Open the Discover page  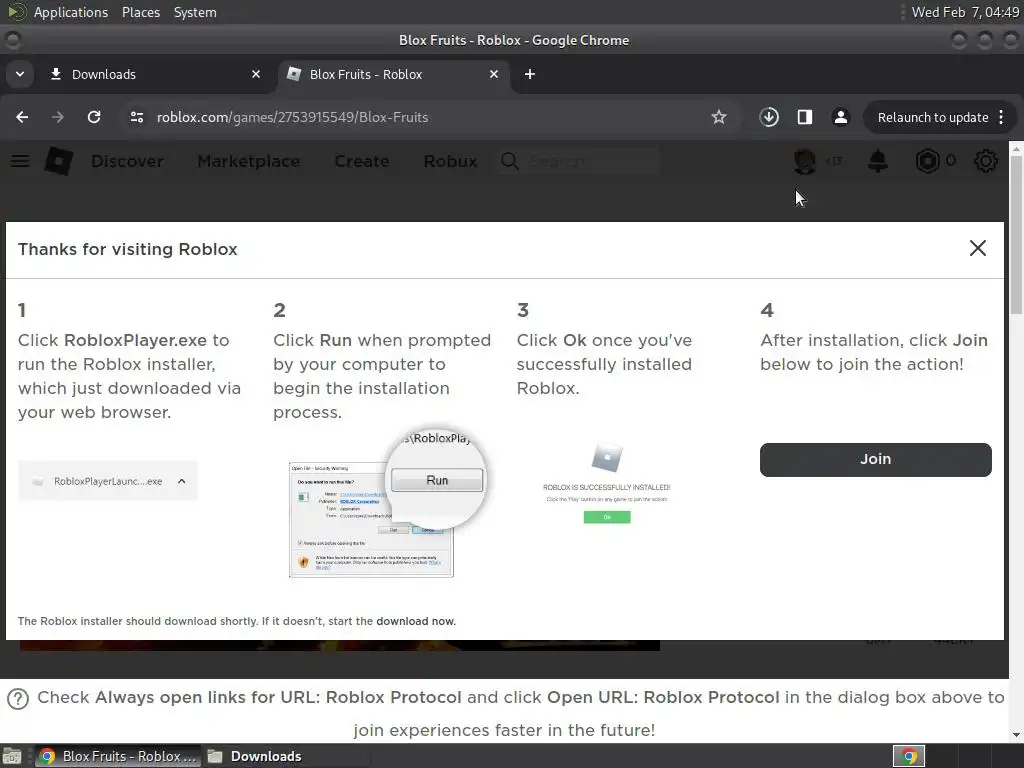tap(127, 161)
